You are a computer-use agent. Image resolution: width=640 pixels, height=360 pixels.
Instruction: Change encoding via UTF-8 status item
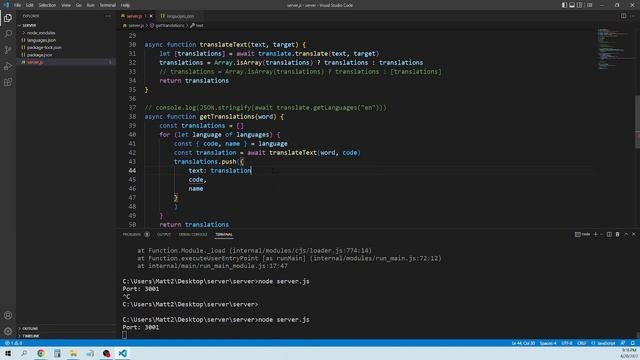tap(567, 343)
